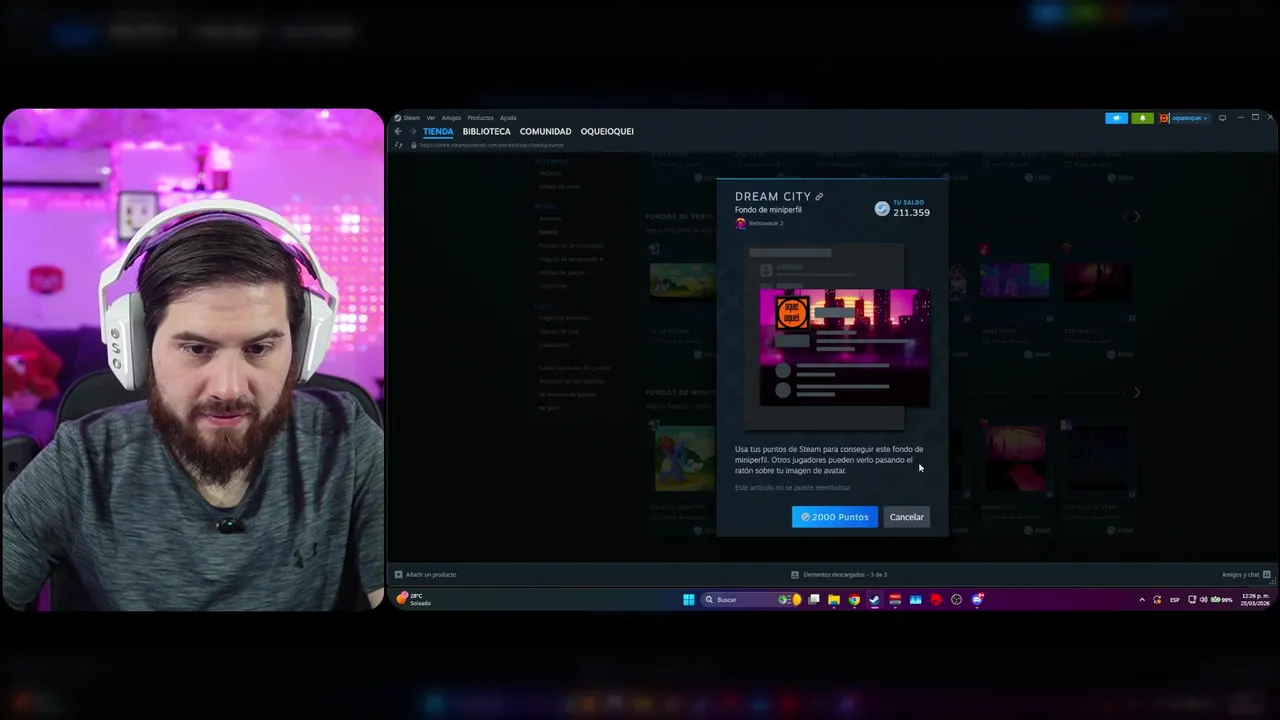
Task: Open the volume control tray icon
Action: (1203, 600)
